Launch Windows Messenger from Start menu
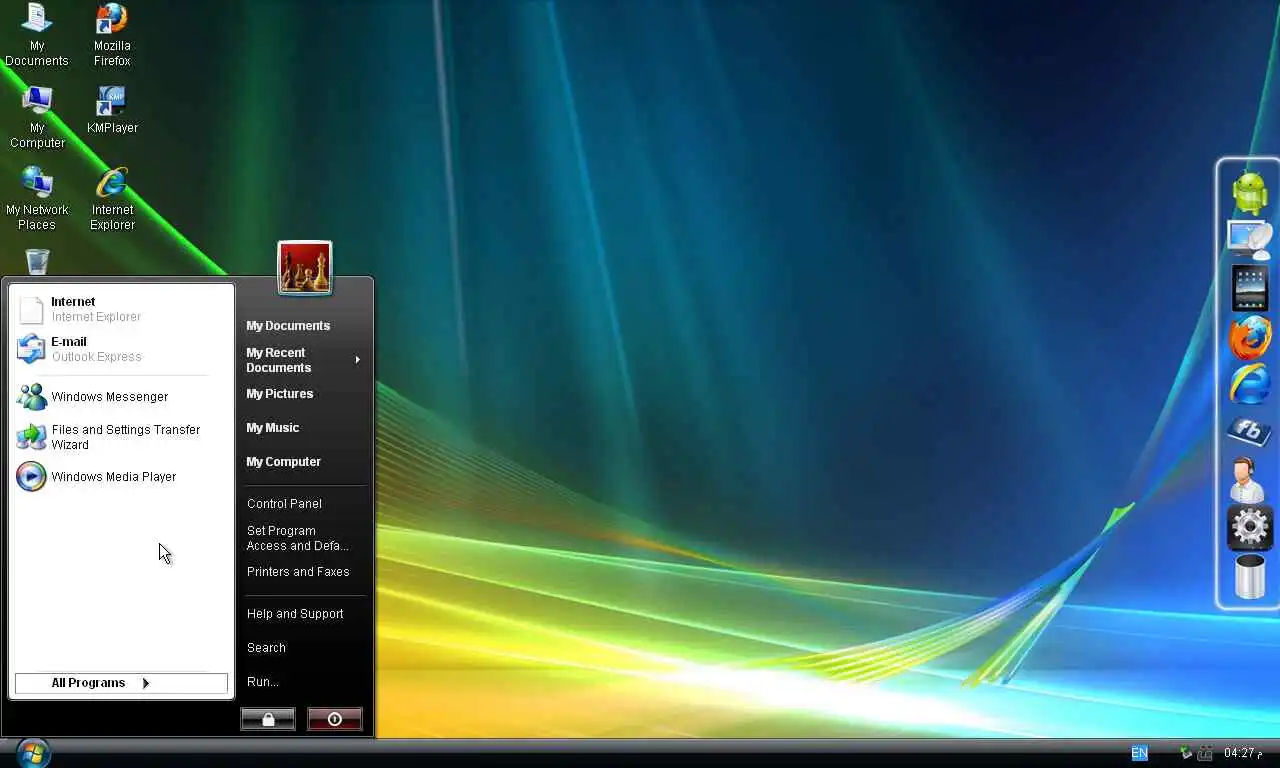1280x768 pixels. coord(121,397)
